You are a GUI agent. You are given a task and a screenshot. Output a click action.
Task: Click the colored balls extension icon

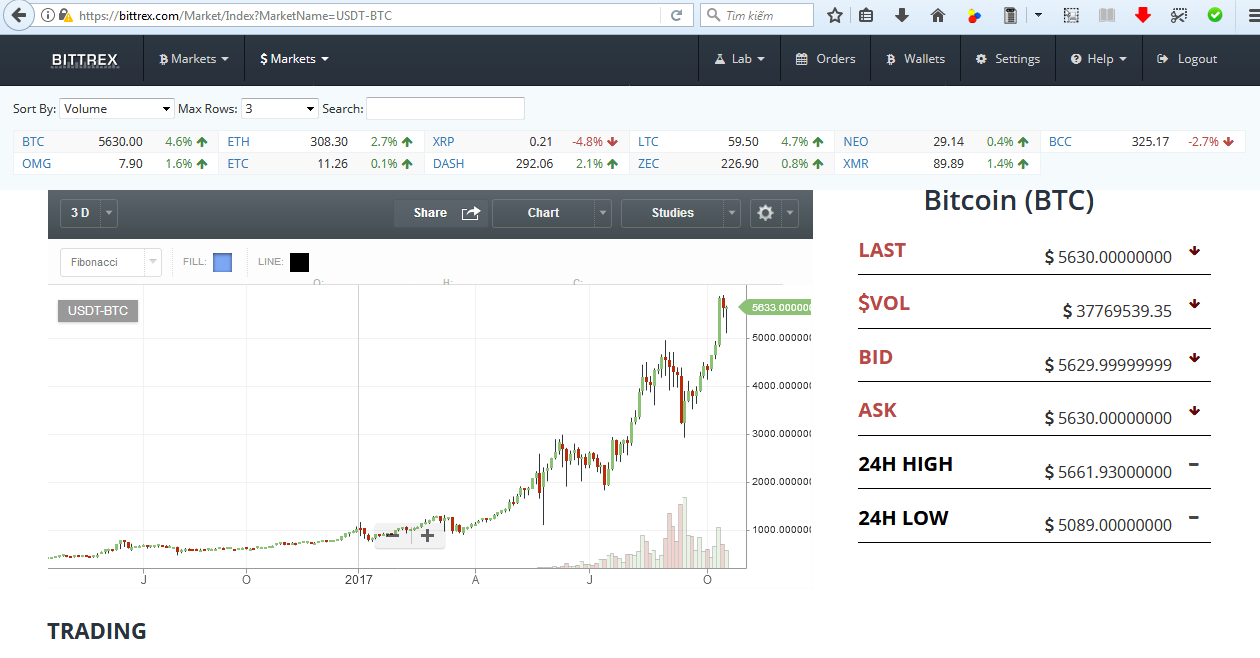coord(975,15)
